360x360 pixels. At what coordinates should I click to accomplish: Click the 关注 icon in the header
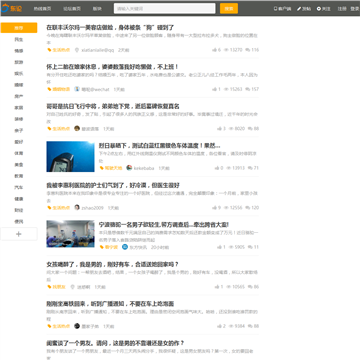(319, 9)
